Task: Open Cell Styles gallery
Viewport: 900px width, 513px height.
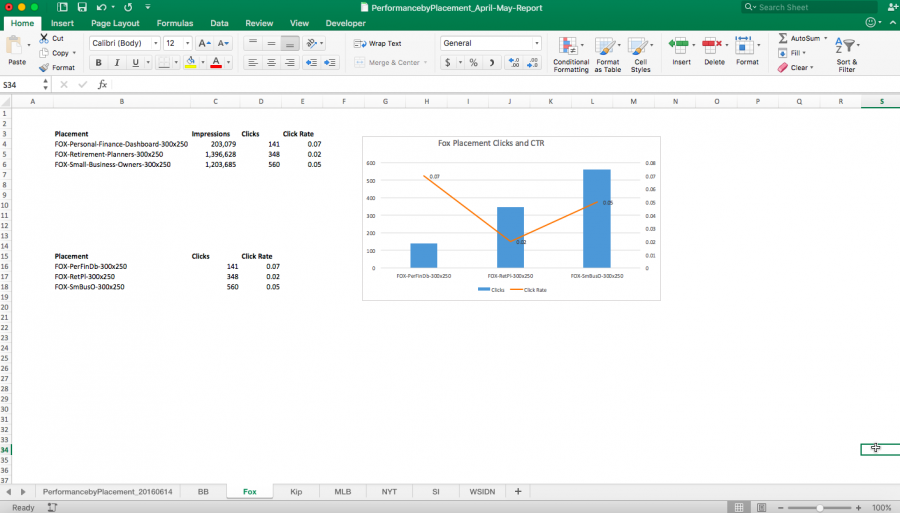Action: (641, 55)
